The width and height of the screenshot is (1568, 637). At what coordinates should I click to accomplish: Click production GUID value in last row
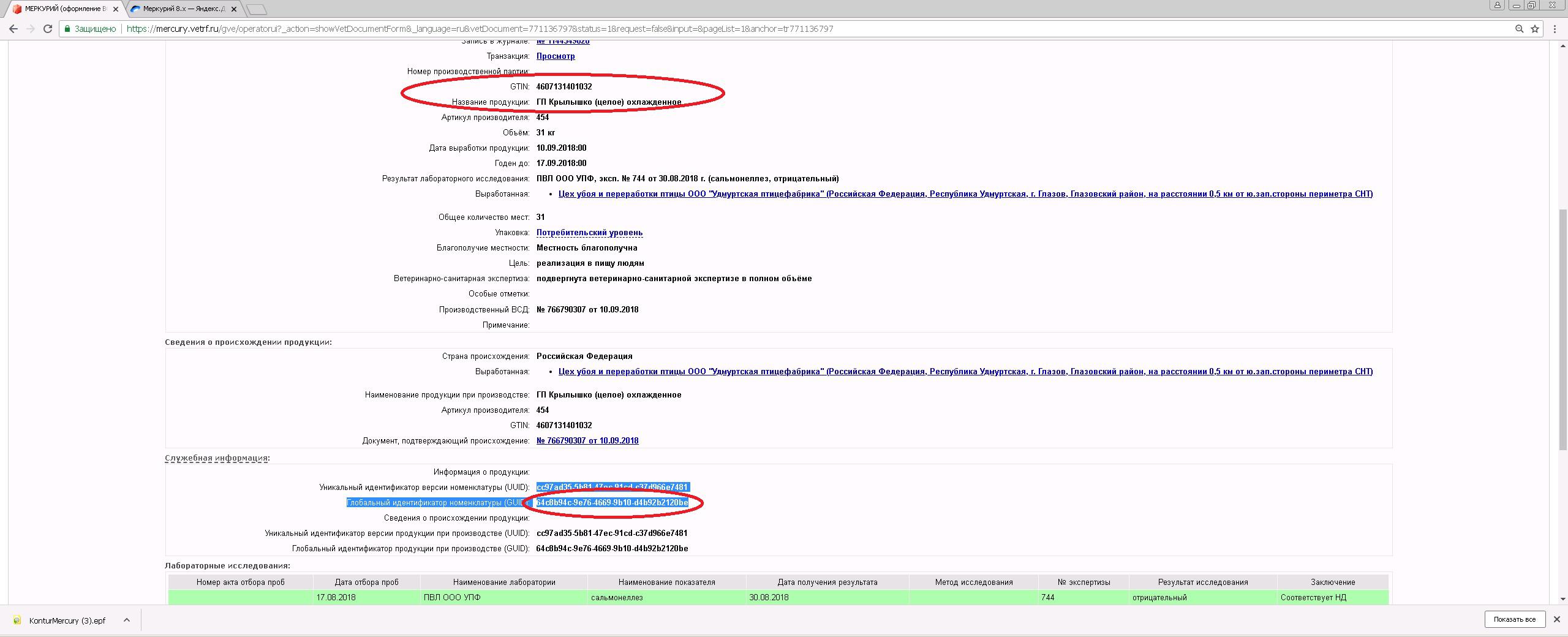coord(612,548)
